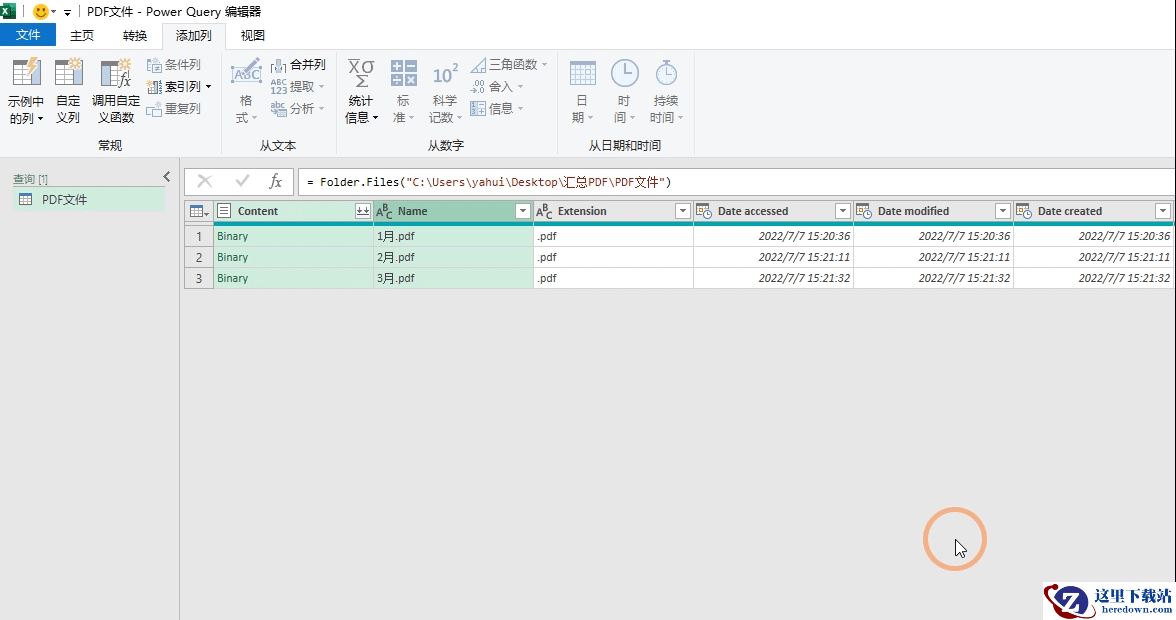Image resolution: width=1176 pixels, height=620 pixels.
Task: Click into the formula bar
Action: (736, 182)
